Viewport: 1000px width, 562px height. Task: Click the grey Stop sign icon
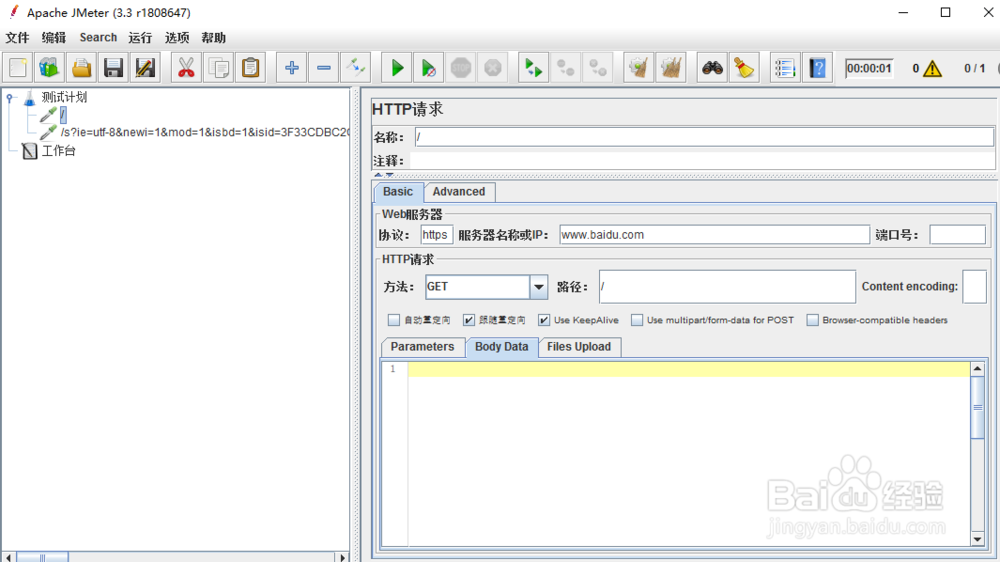pos(460,68)
